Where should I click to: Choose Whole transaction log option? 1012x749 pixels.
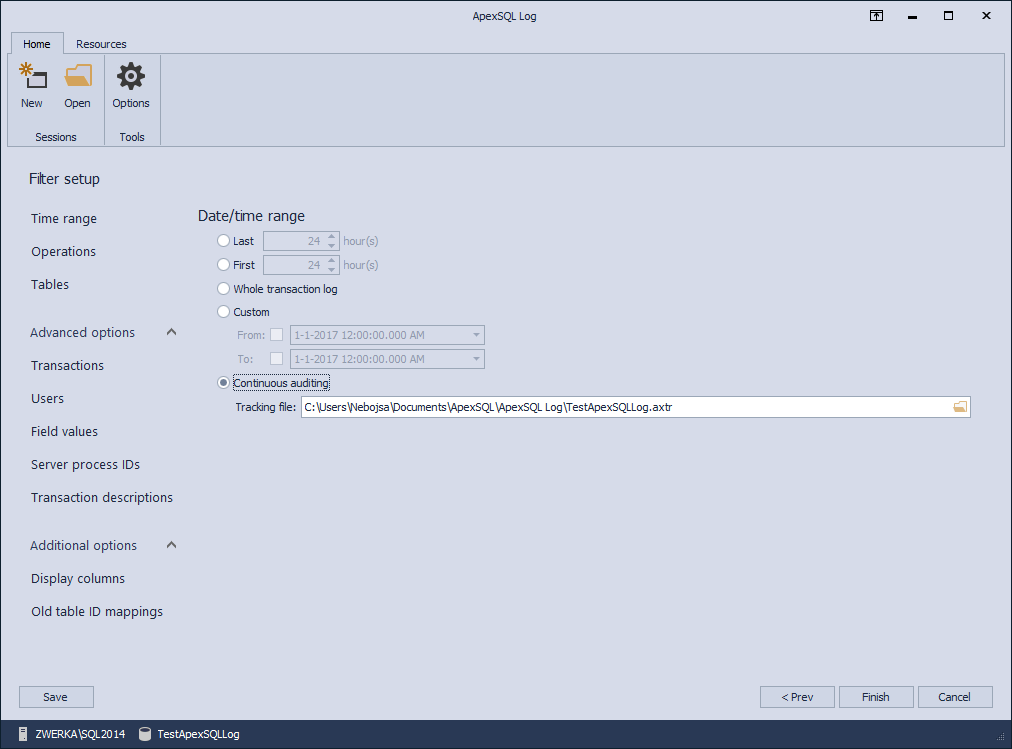(x=223, y=288)
